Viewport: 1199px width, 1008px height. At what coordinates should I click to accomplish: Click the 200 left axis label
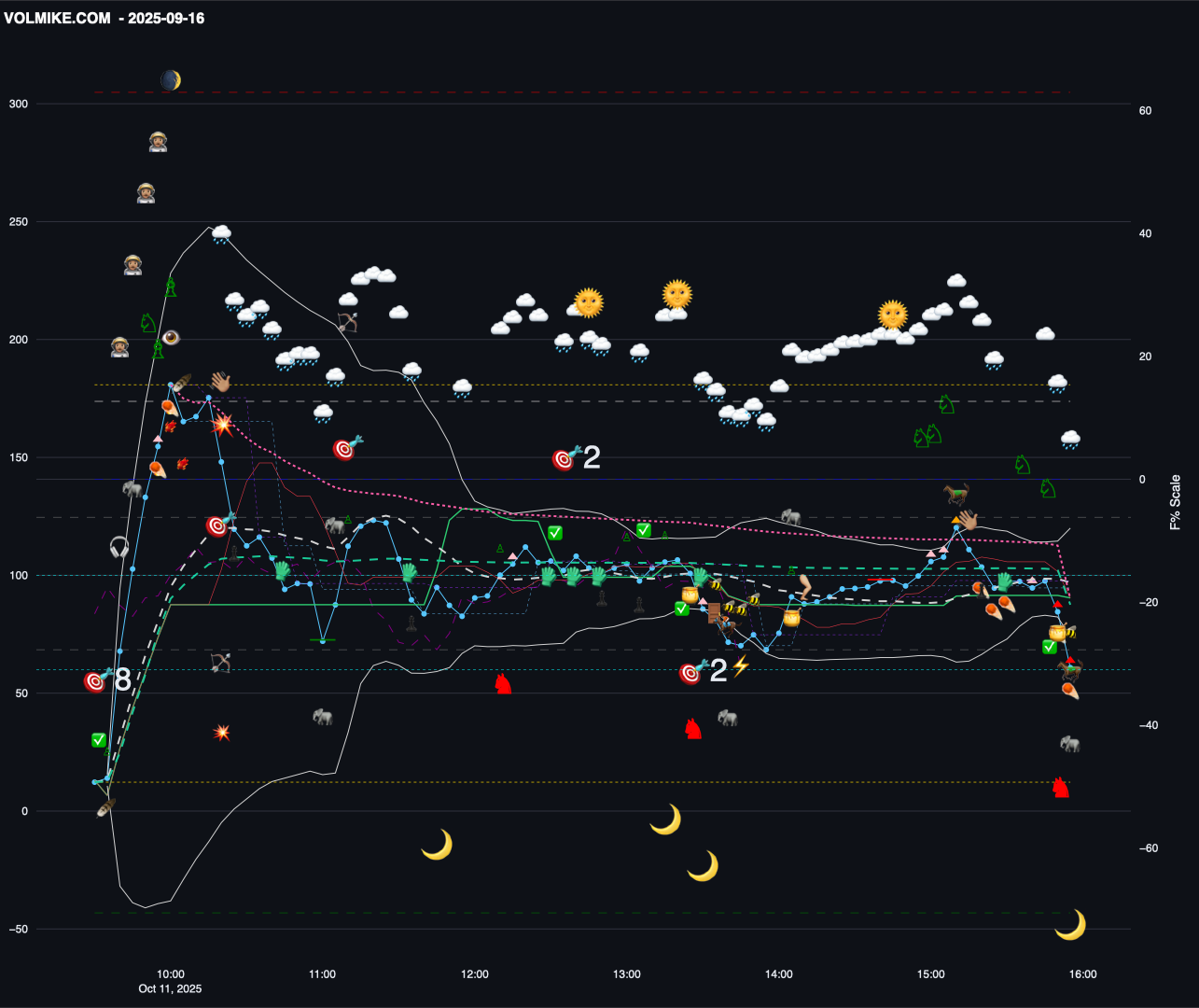(x=19, y=340)
